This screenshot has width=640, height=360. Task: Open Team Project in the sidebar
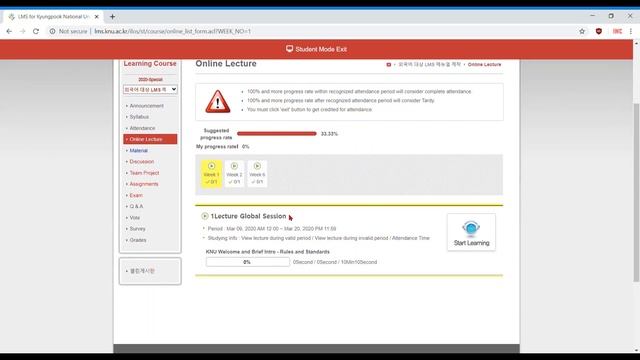pos(144,173)
